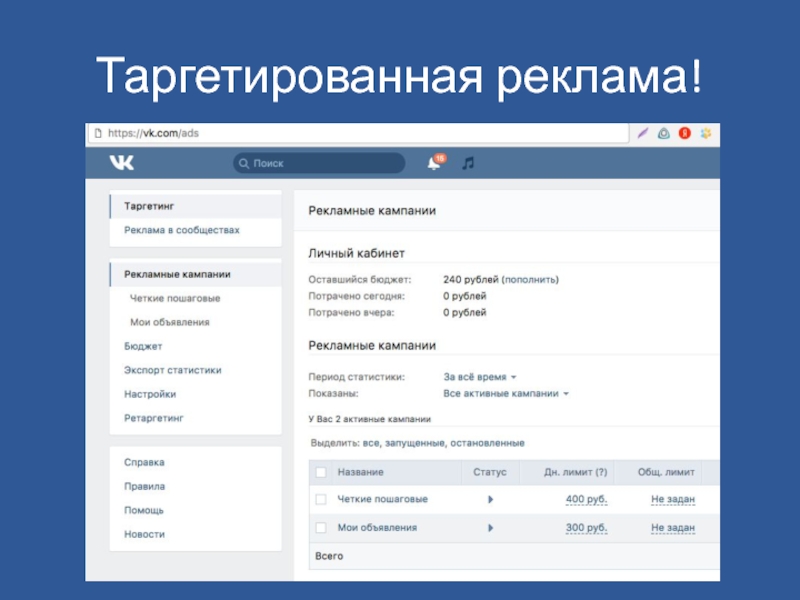Open Реклама в сообществах section
This screenshot has height=600, width=800.
pos(182,230)
